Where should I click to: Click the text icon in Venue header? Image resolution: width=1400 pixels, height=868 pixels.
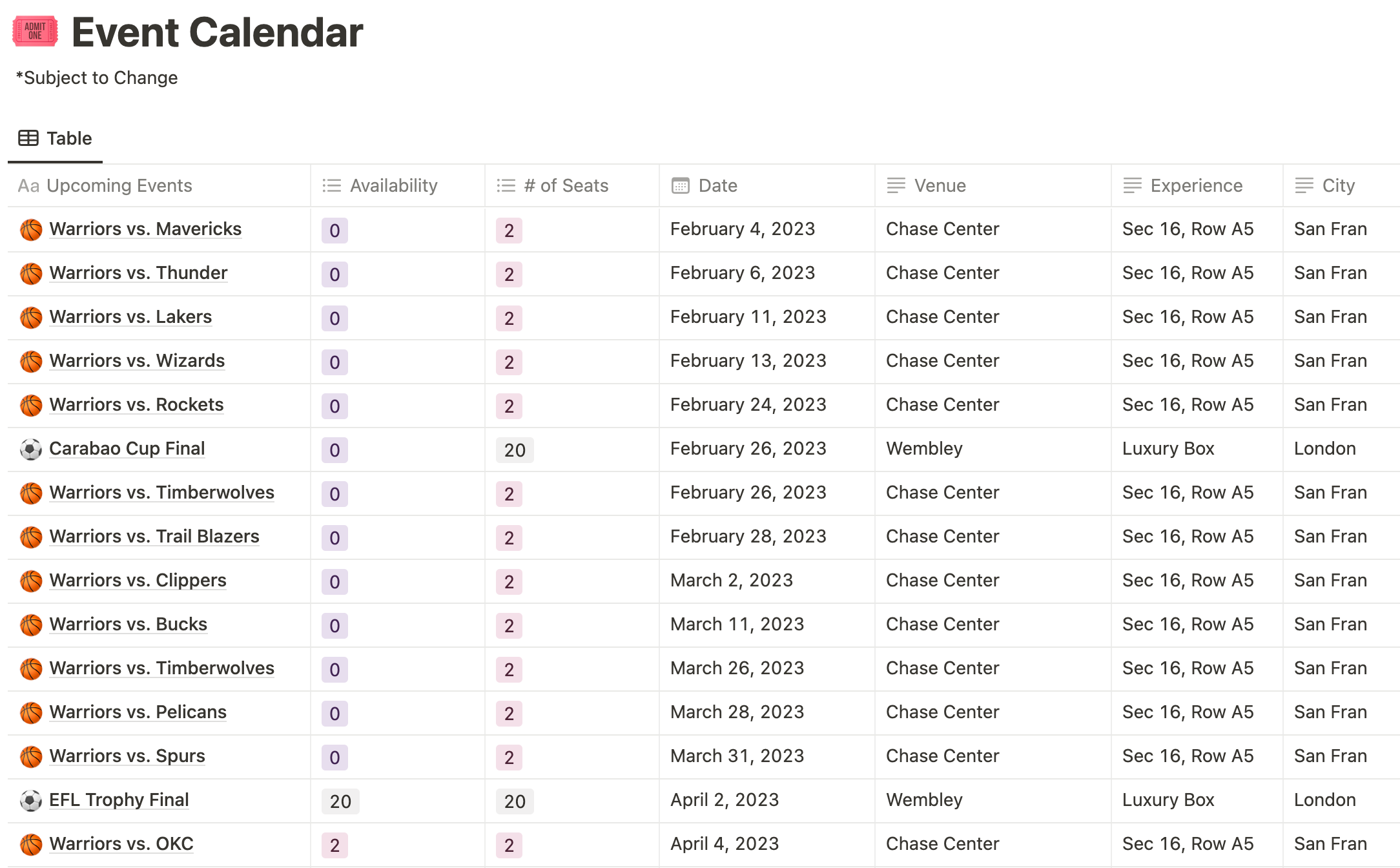click(x=896, y=185)
